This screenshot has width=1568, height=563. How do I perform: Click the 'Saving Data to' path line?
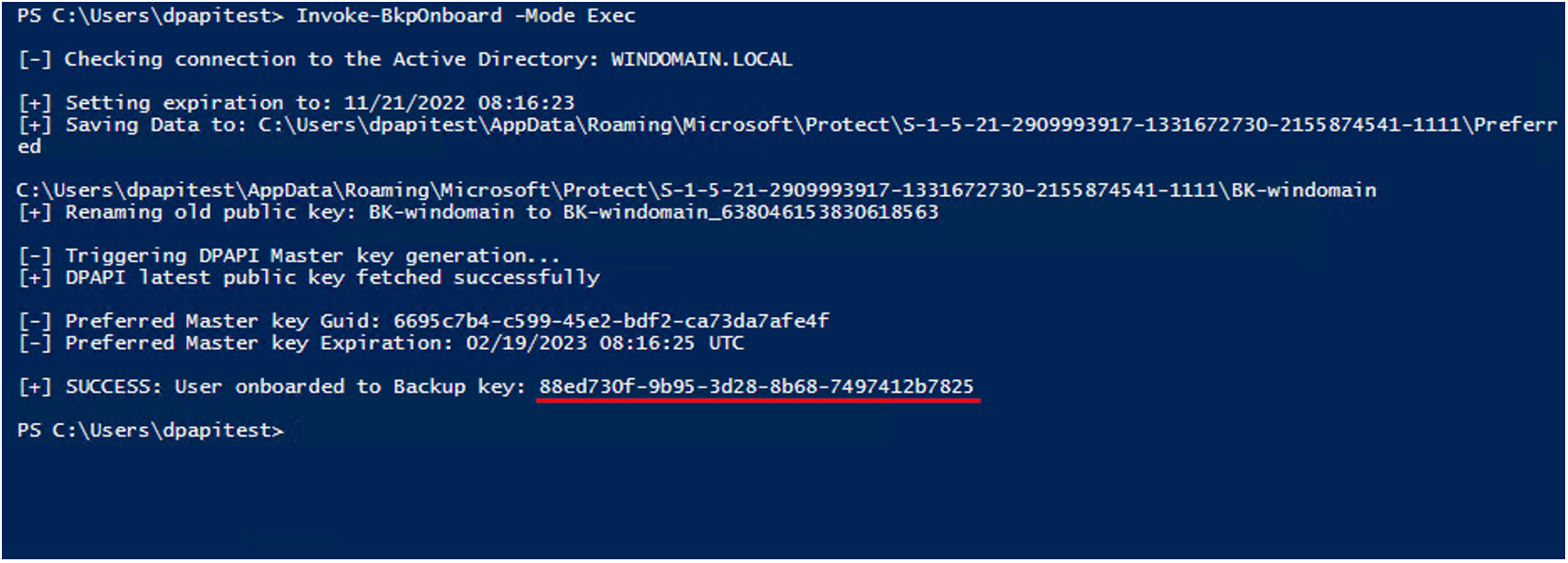point(787,125)
